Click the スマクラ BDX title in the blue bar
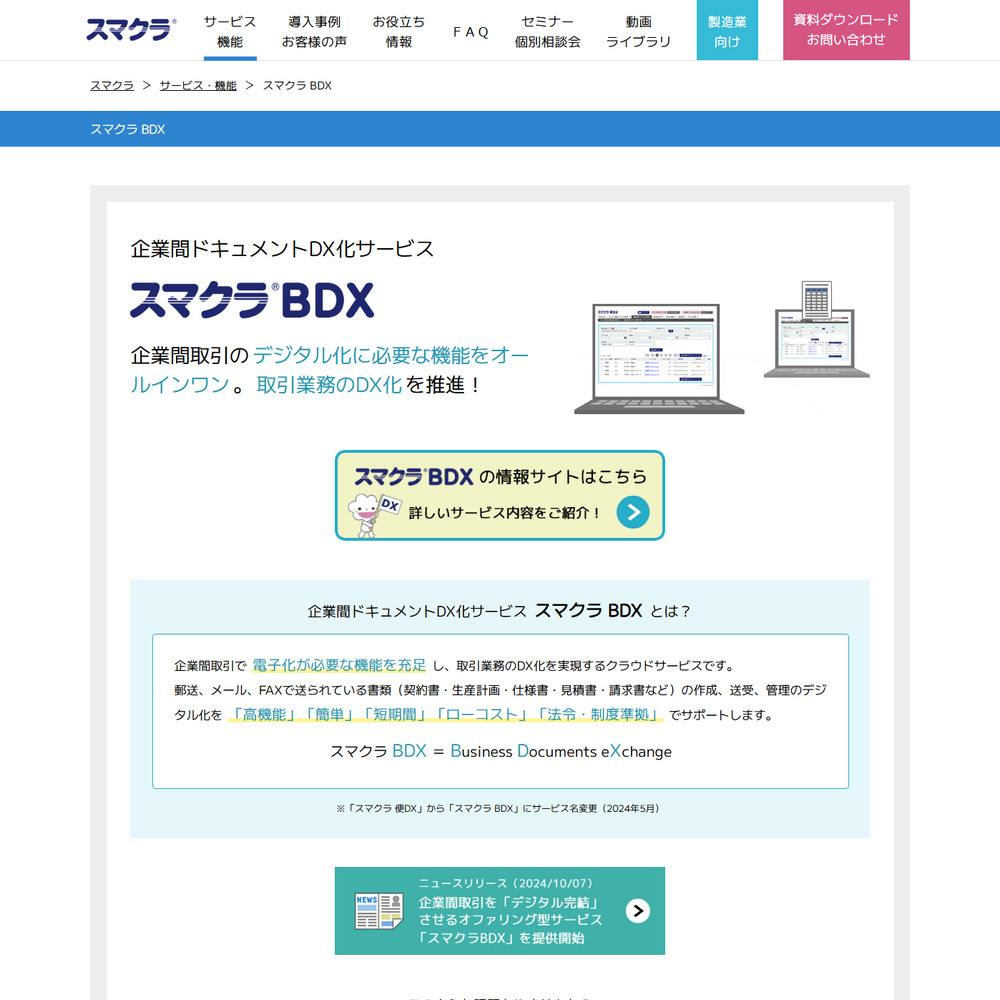Screen dimensions: 1000x1000 (128, 129)
